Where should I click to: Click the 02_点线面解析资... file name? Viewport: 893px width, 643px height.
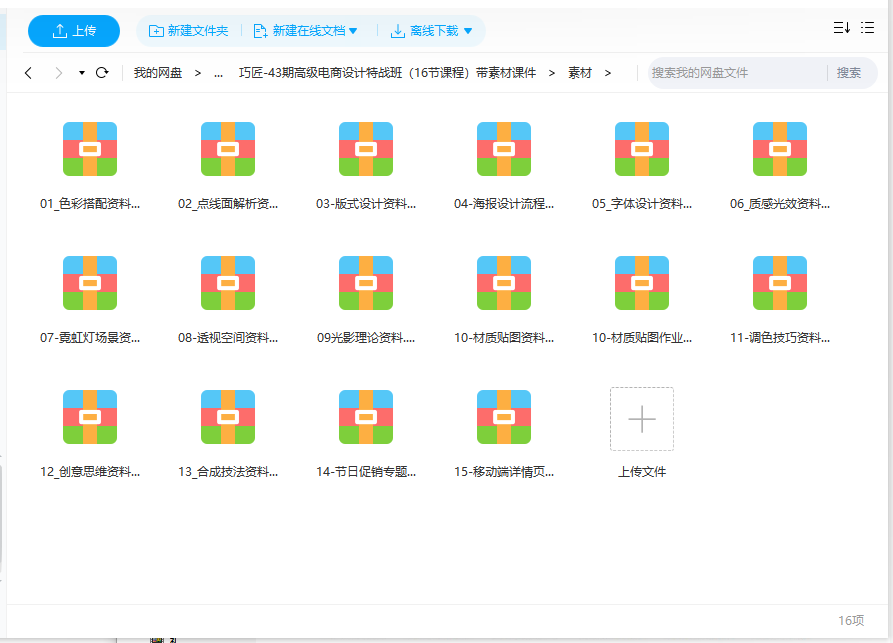pos(228,203)
